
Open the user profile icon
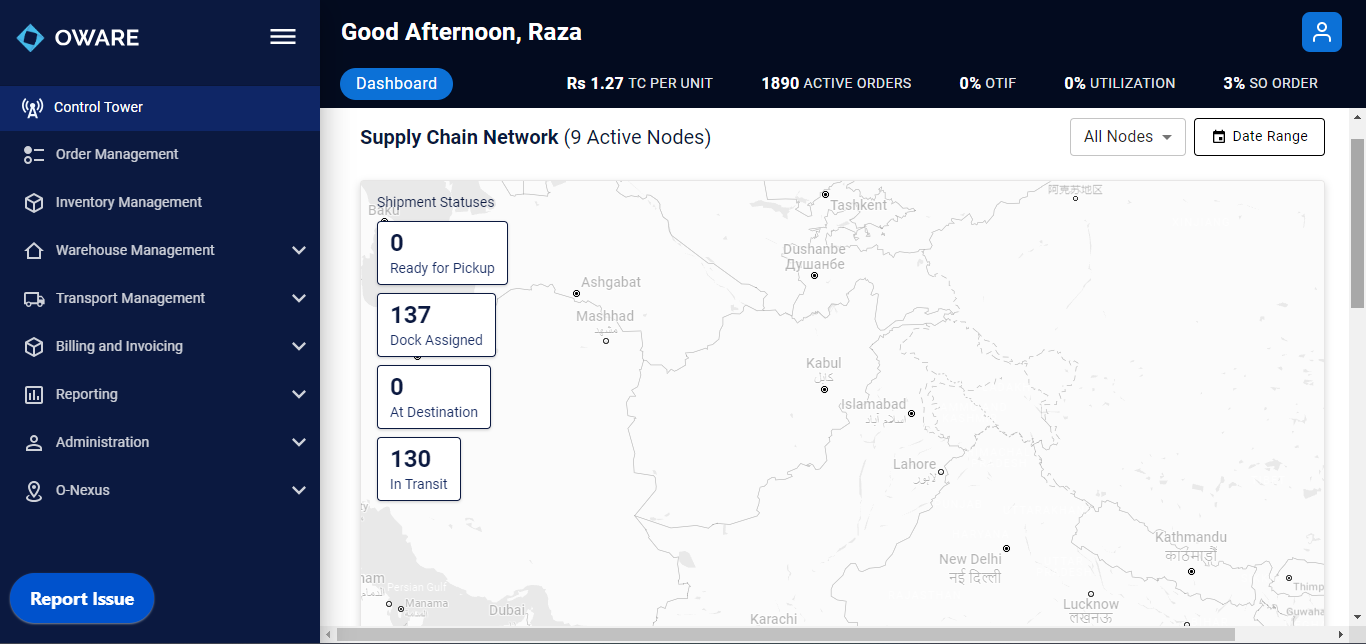click(x=1321, y=32)
